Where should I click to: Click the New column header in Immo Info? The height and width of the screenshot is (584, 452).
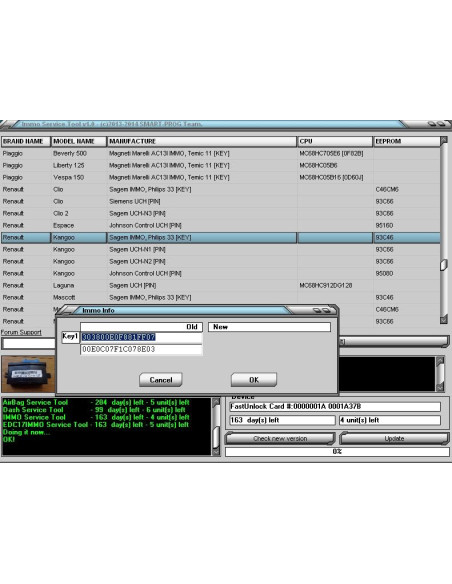(269, 327)
